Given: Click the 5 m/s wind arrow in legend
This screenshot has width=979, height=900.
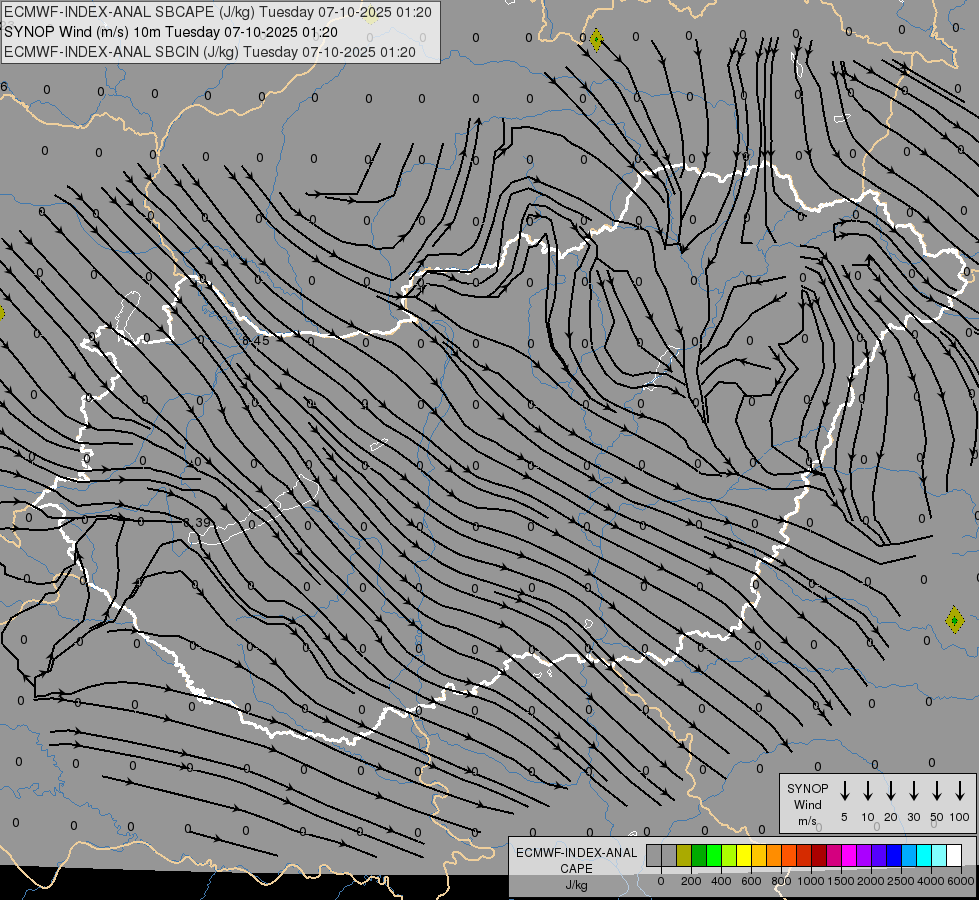Looking at the screenshot, I should (x=845, y=791).
